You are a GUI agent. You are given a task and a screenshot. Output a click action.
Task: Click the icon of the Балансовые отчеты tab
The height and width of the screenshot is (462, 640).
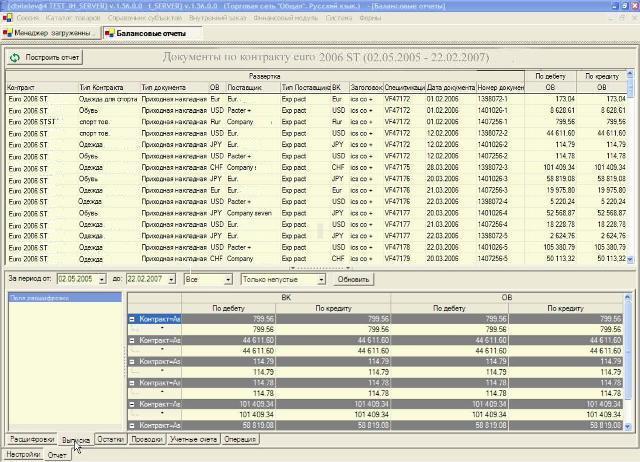tap(109, 33)
